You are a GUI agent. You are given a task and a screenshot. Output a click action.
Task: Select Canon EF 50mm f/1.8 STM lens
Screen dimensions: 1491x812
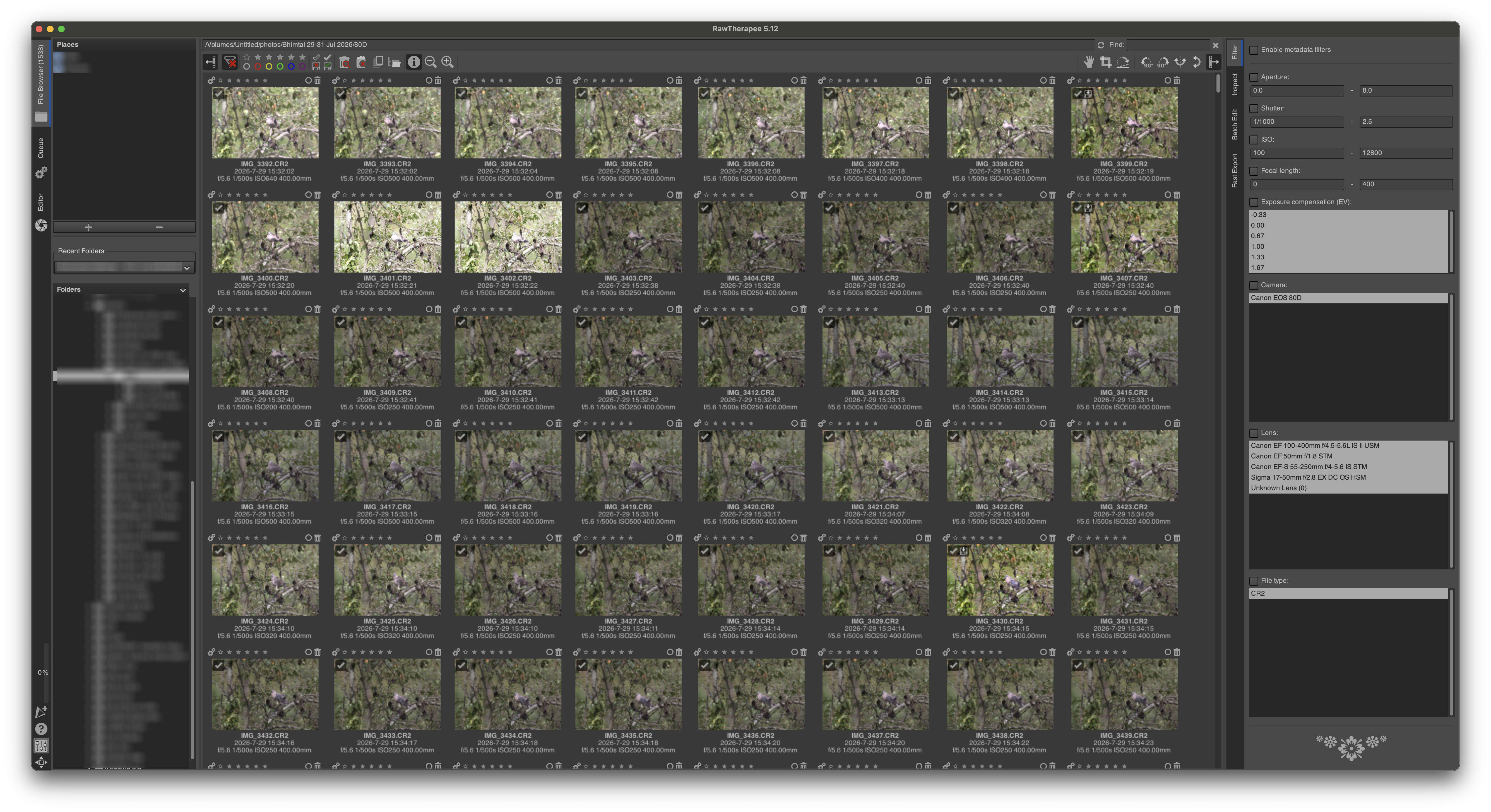click(1348, 456)
